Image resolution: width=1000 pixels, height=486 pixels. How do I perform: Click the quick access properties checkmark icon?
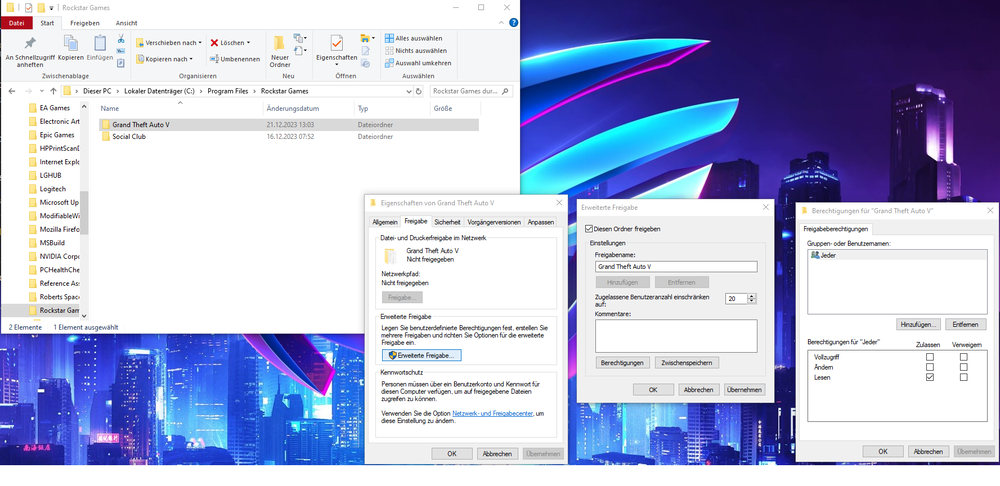click(x=27, y=8)
